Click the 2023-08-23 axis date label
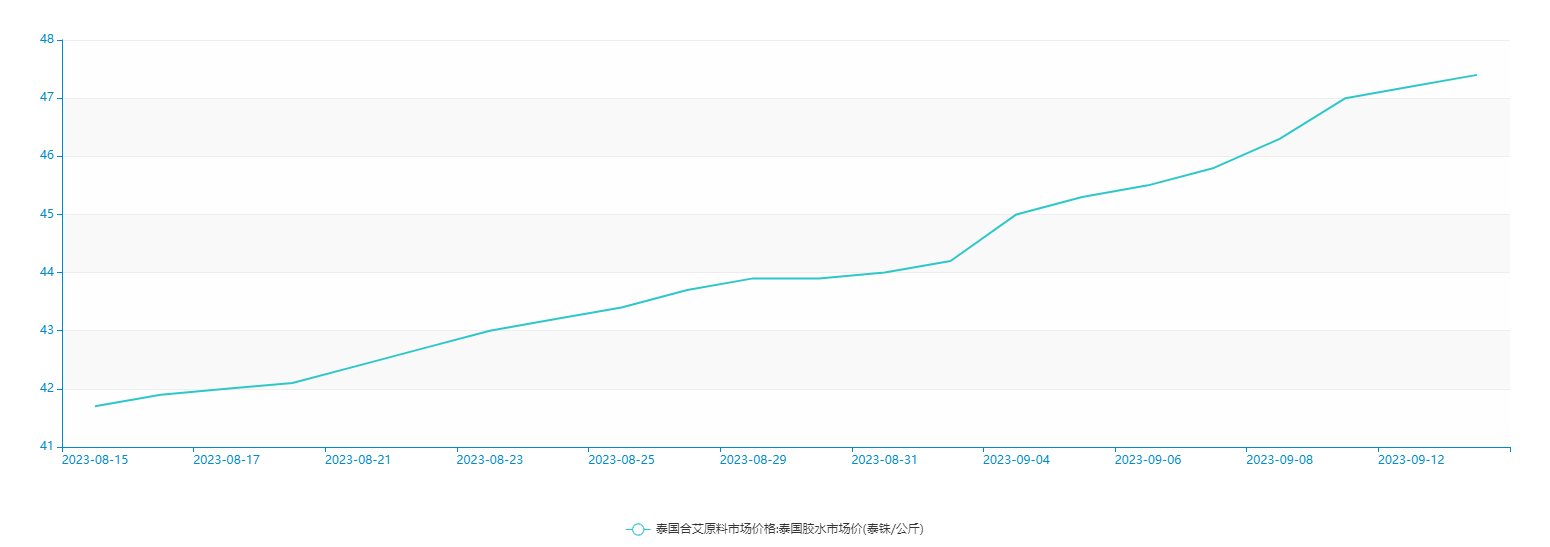Screen dimensions: 1550x547 (489, 460)
